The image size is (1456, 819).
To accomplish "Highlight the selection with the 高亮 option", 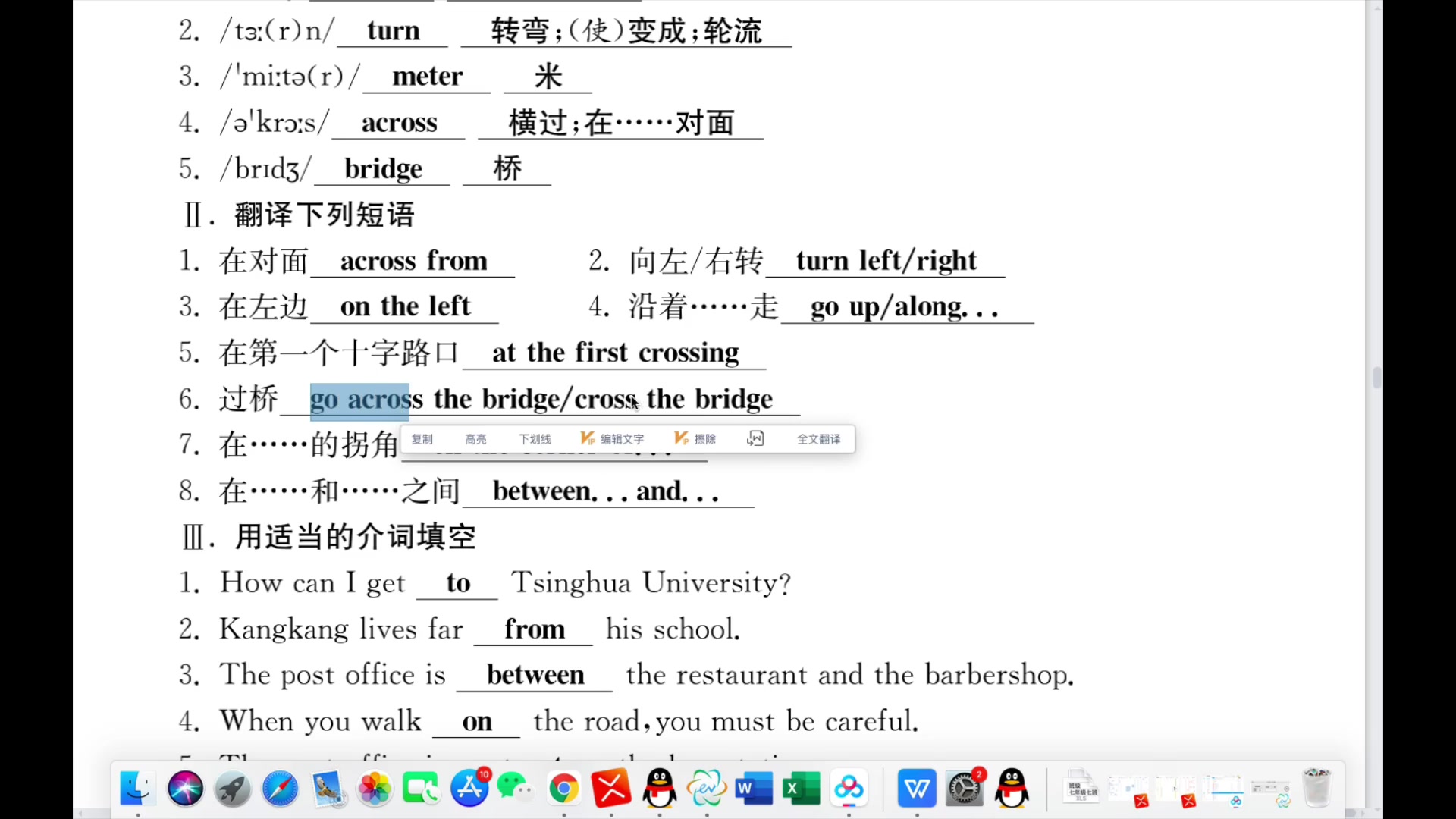I will coord(475,438).
